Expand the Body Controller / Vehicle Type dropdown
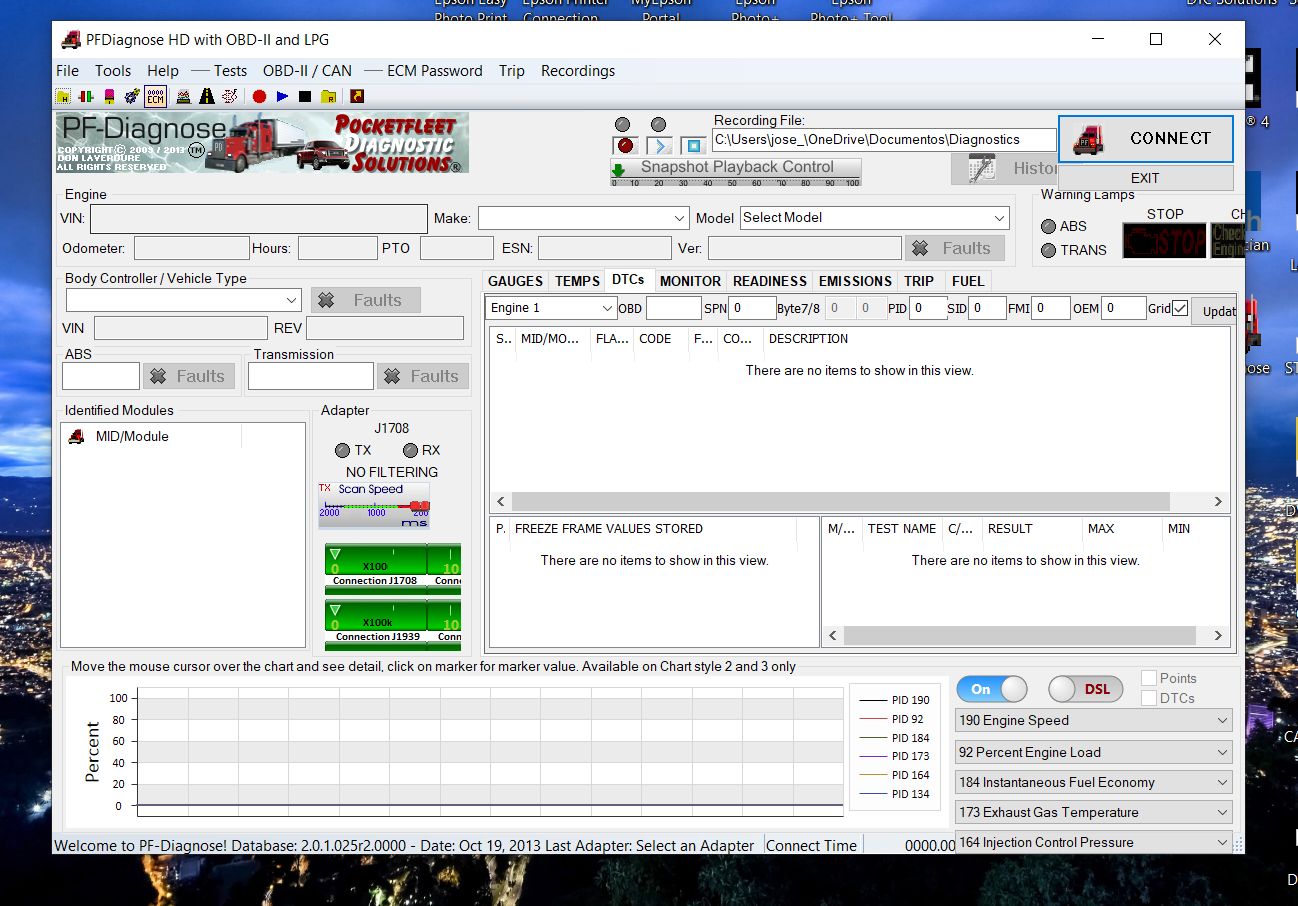 (184, 300)
